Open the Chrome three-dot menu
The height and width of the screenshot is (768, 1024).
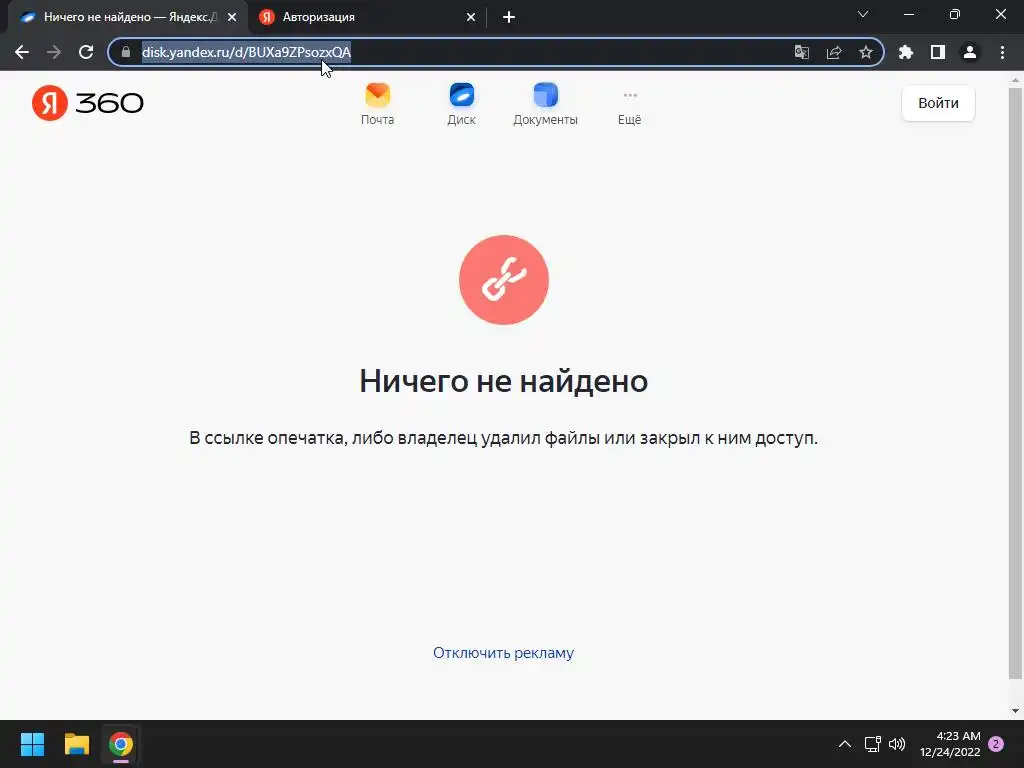coord(1002,52)
